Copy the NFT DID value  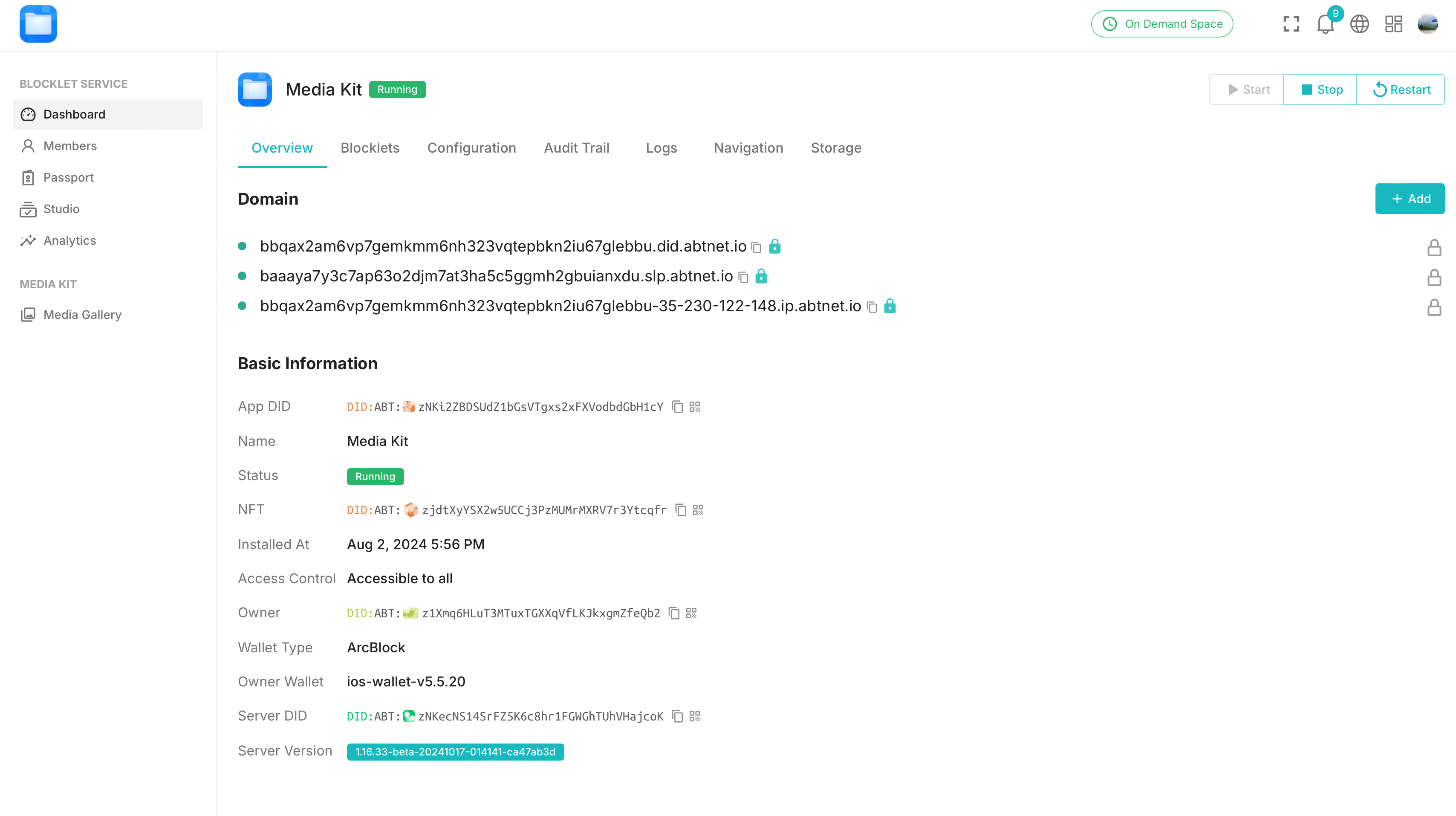coord(681,510)
